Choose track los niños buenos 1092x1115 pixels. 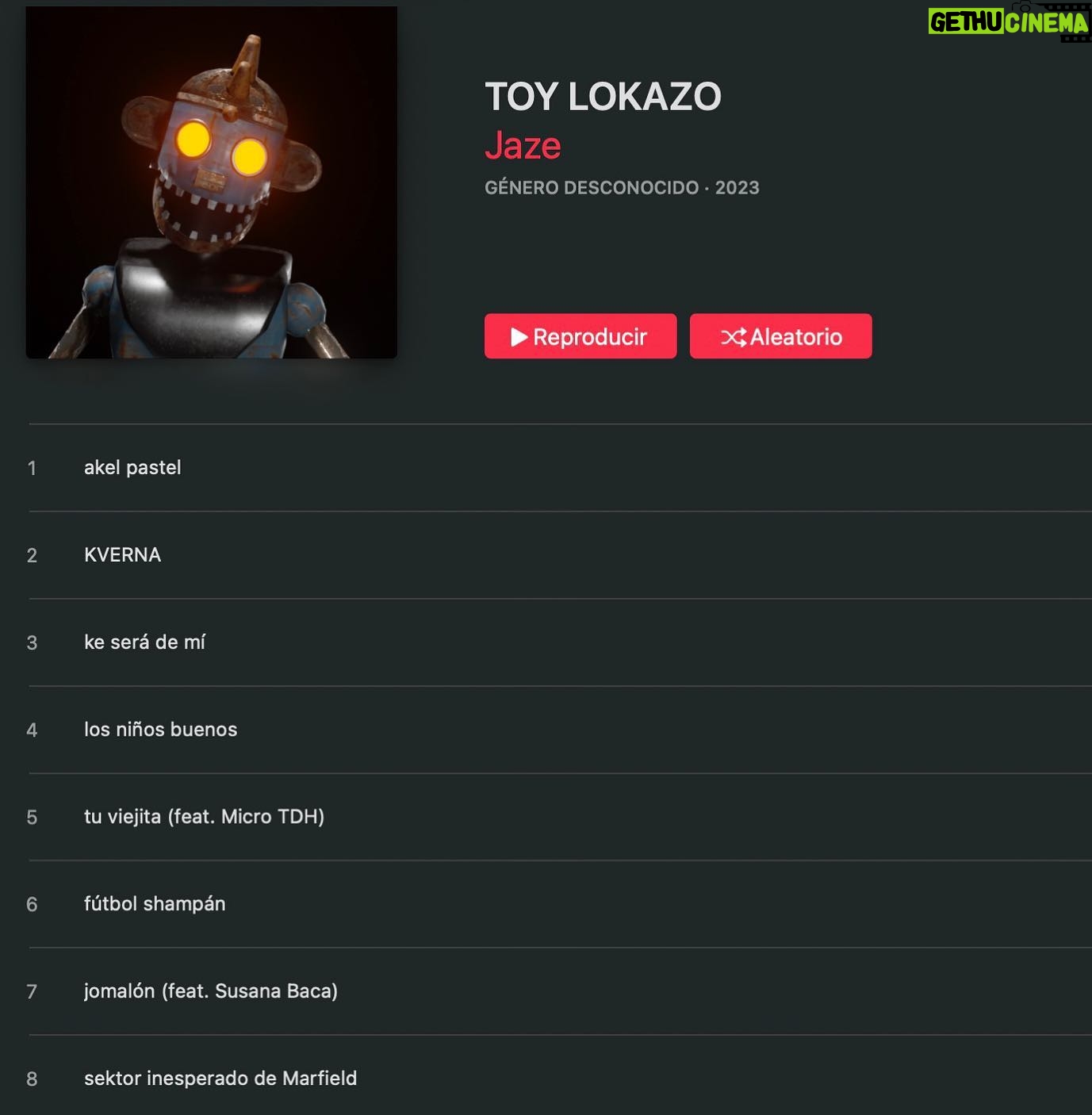pos(560,730)
